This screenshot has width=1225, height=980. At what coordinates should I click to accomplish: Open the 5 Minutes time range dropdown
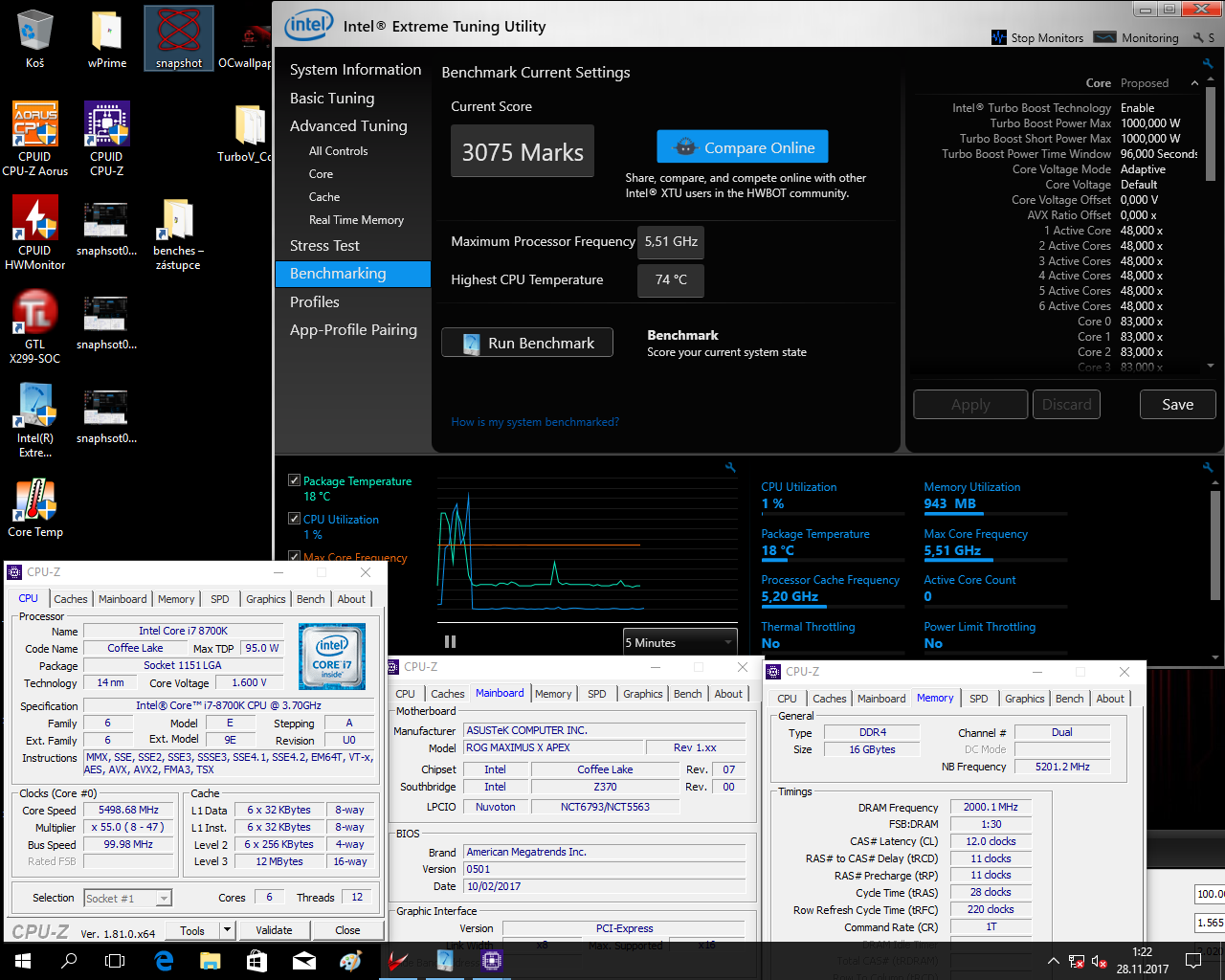tap(679, 642)
